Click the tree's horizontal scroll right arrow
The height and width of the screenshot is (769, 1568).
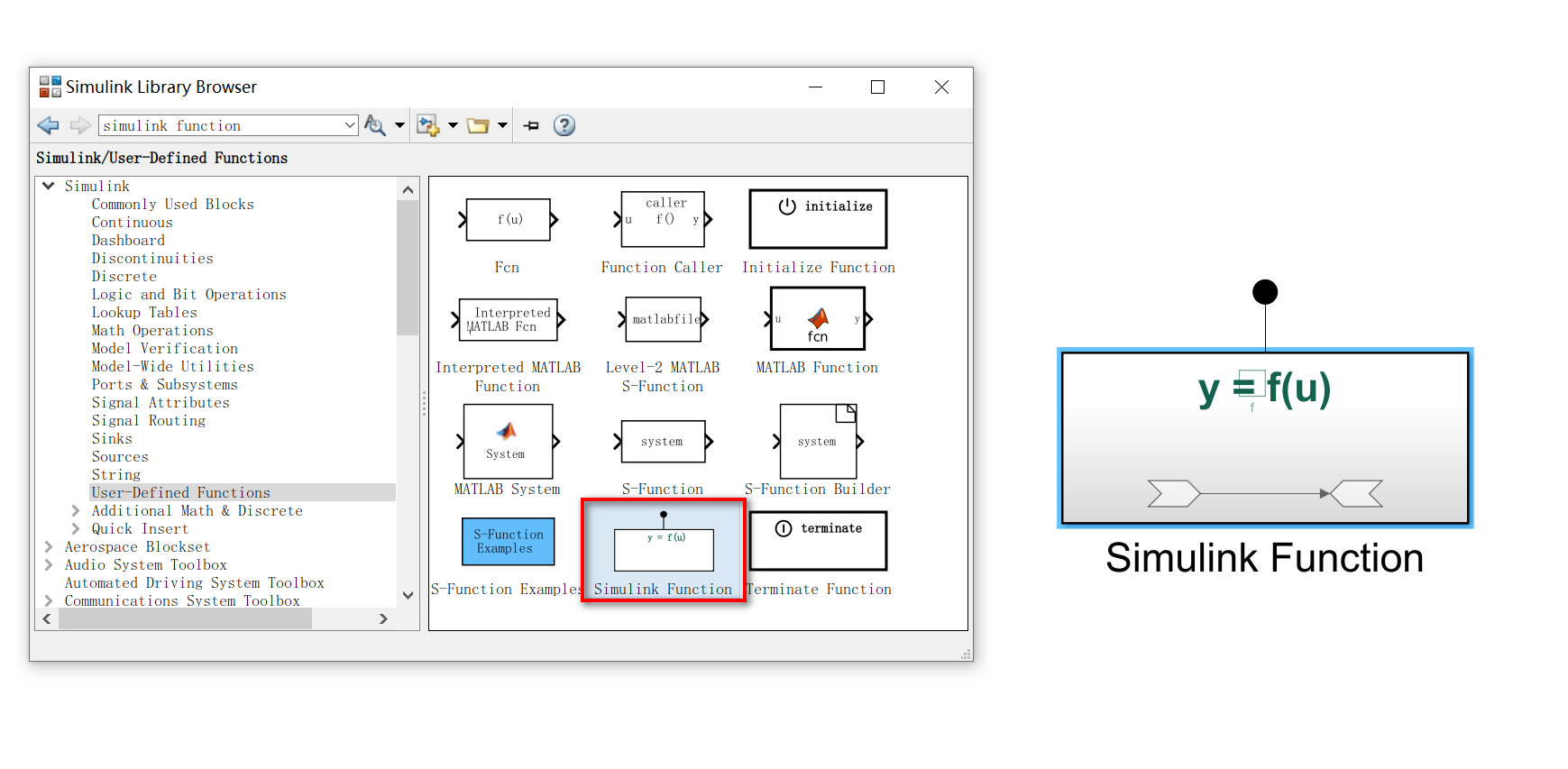click(383, 618)
